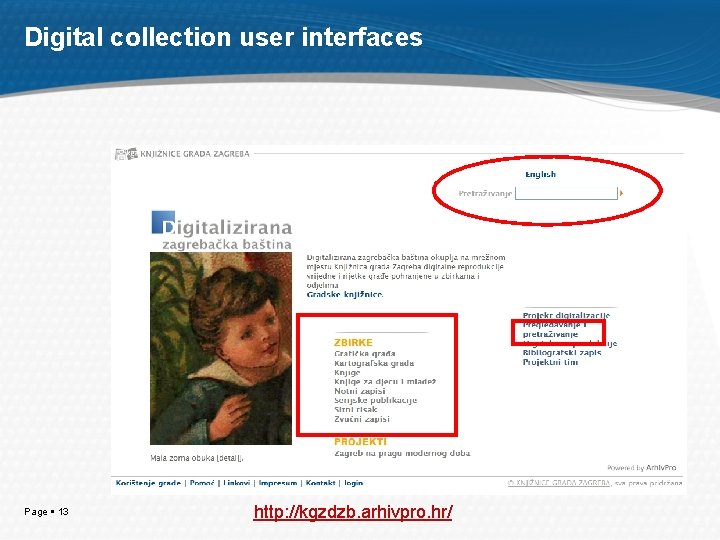Screen dimensions: 720x540
Task: Open the Knjige collection
Action: tap(347, 373)
